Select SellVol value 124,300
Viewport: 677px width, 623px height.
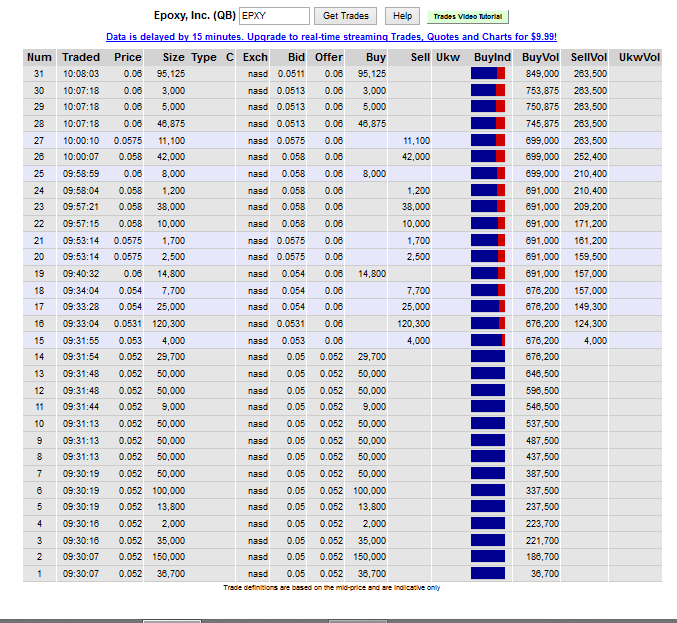point(590,324)
